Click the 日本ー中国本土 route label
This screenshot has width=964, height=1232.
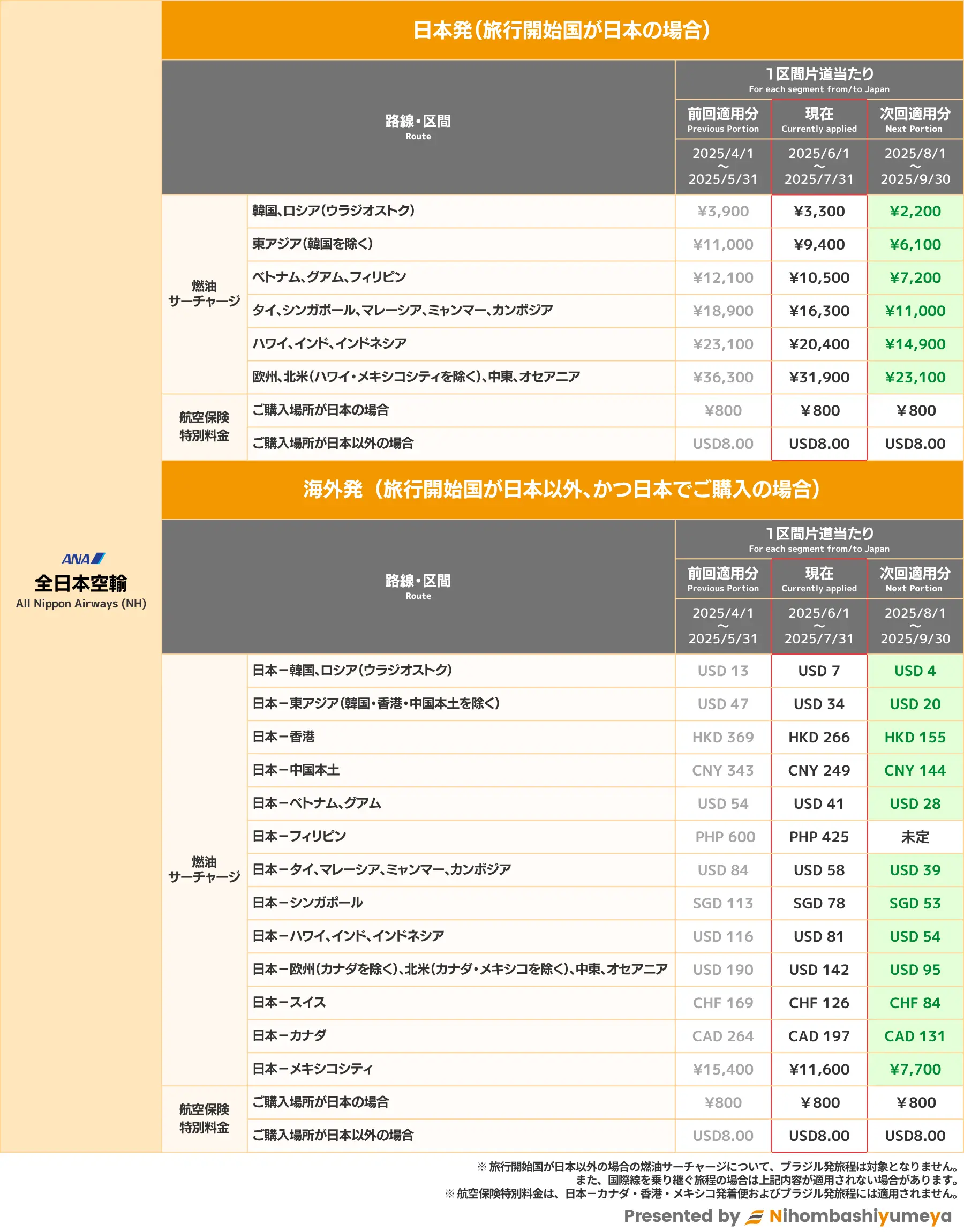click(x=296, y=770)
